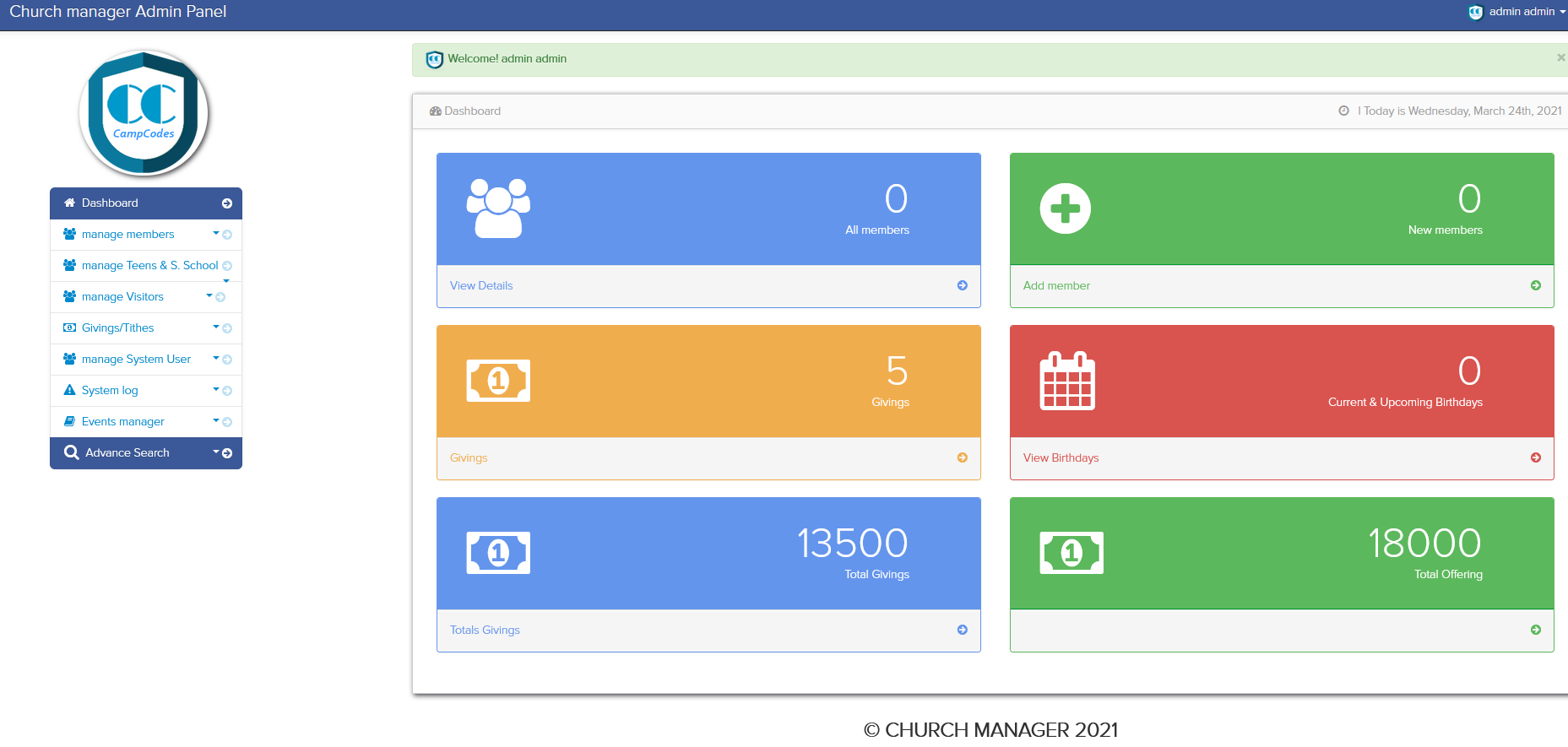Click the Church Manager 2021 copyright text
This screenshot has height=747, width=1568.
[x=990, y=730]
